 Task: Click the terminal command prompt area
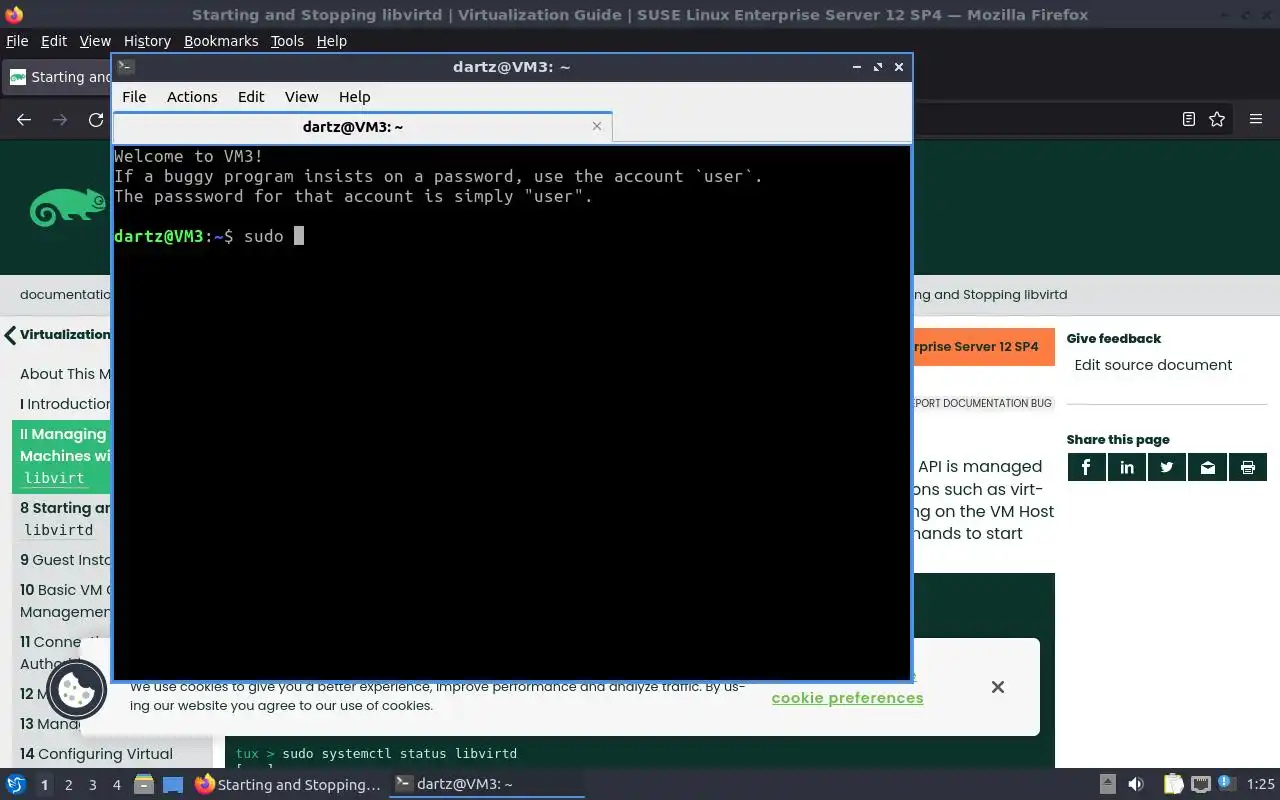tap(511, 412)
